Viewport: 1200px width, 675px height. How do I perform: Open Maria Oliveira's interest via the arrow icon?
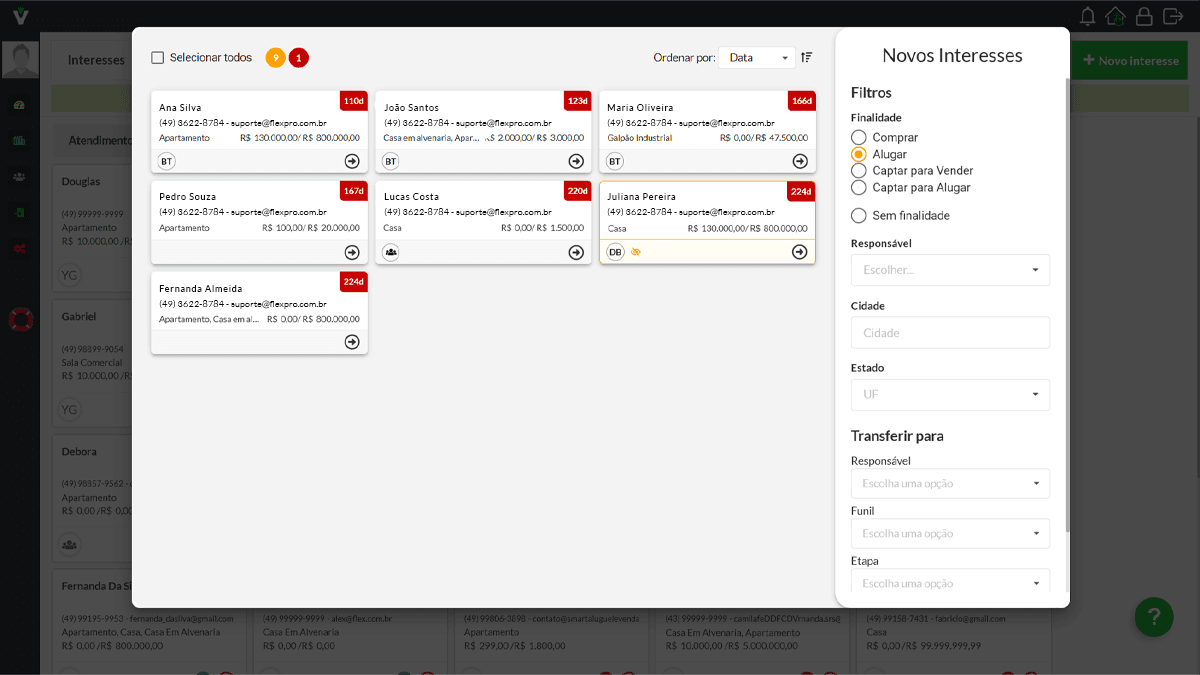[800, 161]
